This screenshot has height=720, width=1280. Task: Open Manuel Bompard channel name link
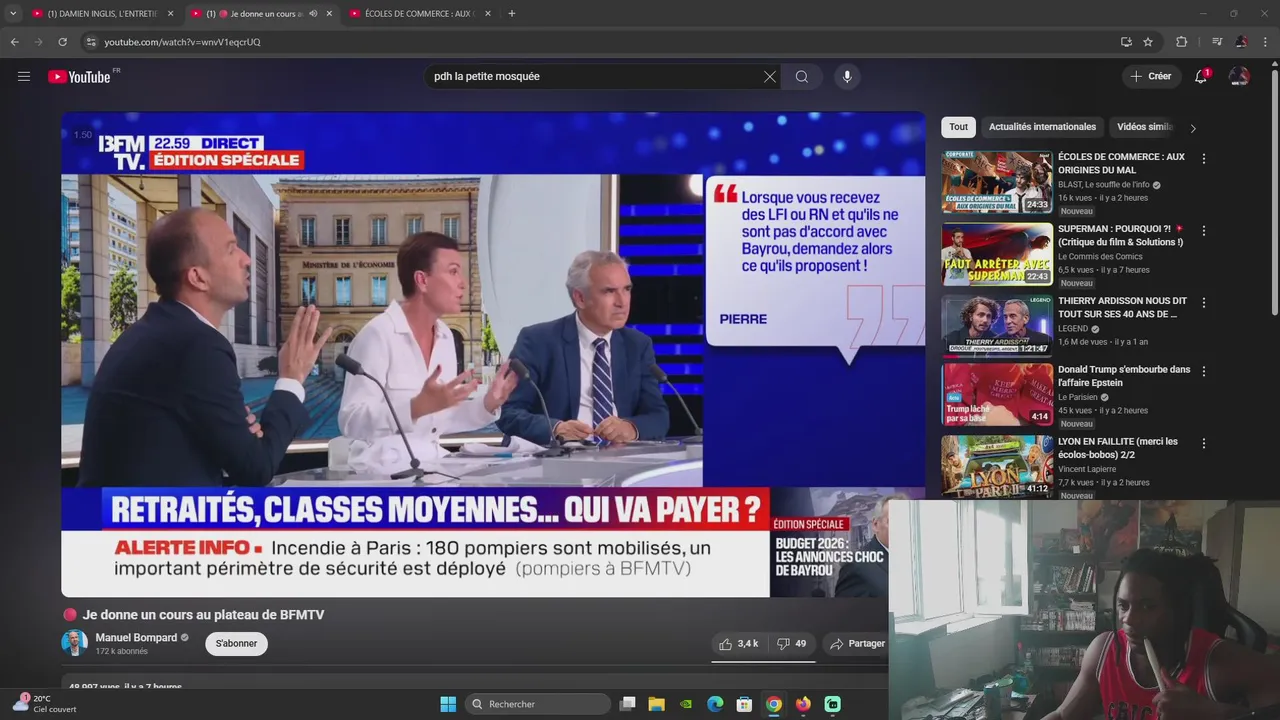(x=136, y=638)
